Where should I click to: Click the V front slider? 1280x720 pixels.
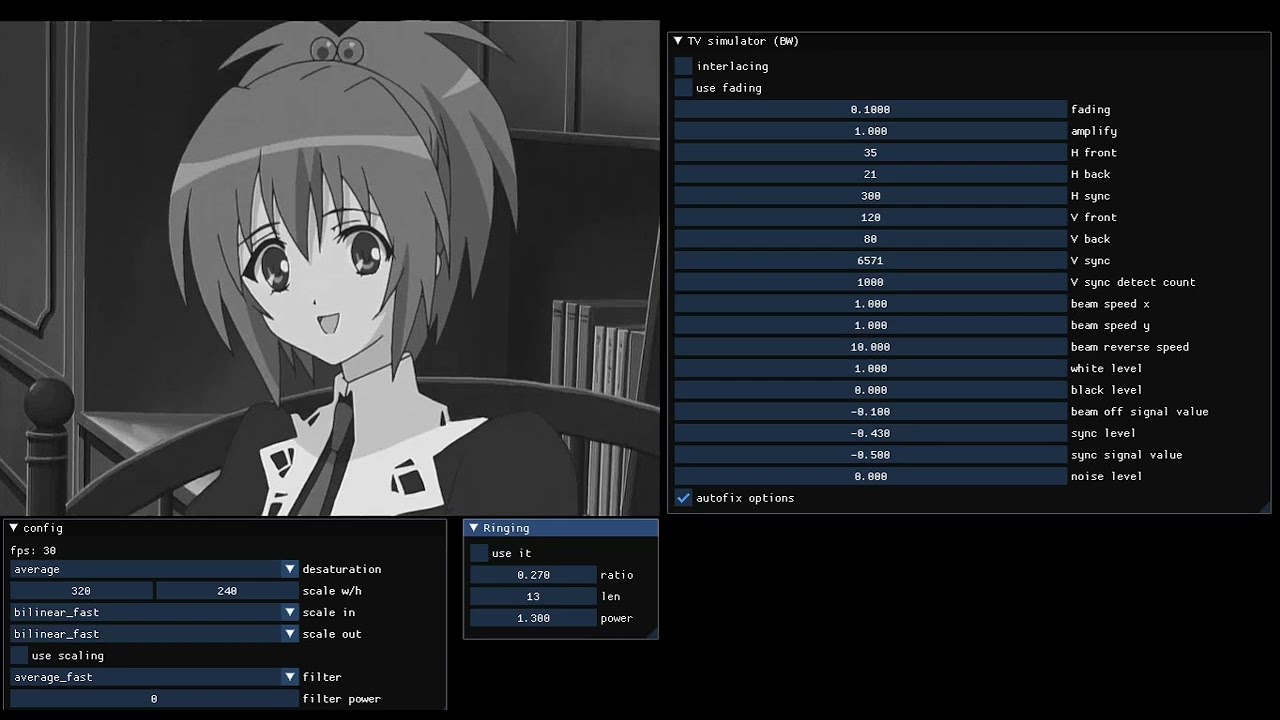(x=871, y=217)
